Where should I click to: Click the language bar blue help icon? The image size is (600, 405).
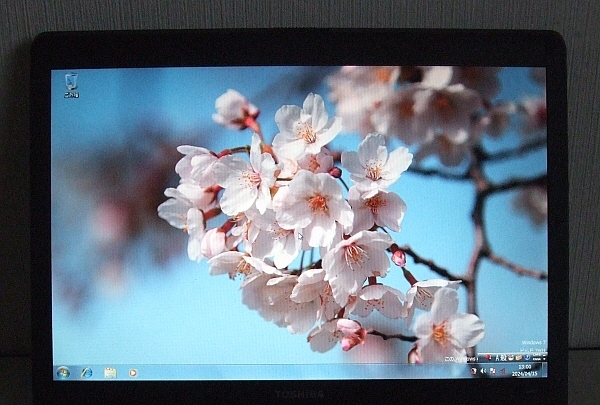coord(527,357)
